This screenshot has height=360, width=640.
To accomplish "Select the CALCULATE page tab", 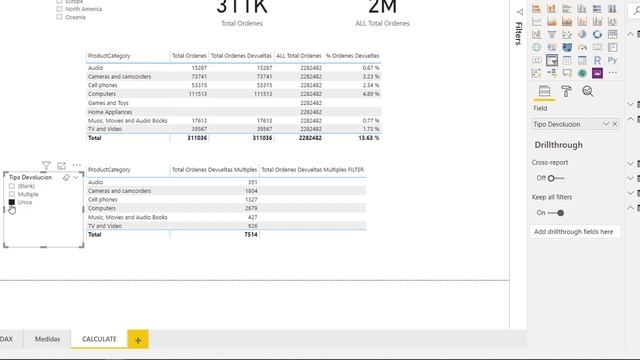I will click(99, 339).
